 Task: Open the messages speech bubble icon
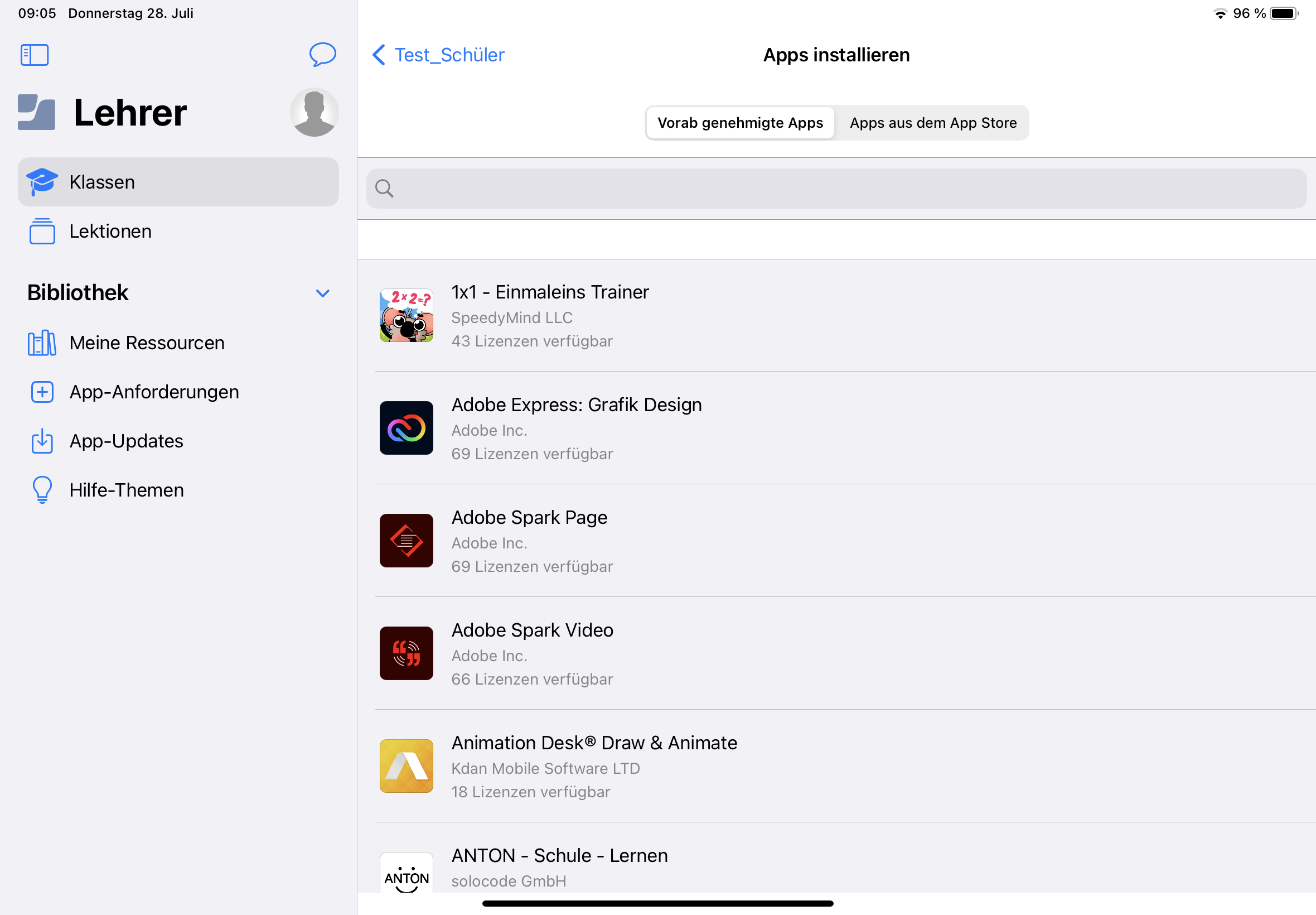click(322, 55)
